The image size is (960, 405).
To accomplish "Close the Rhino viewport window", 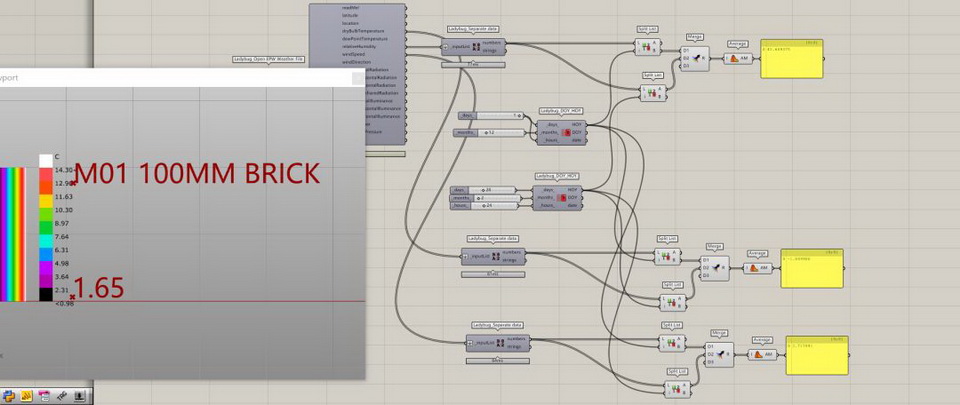I will pyautogui.click(x=356, y=76).
